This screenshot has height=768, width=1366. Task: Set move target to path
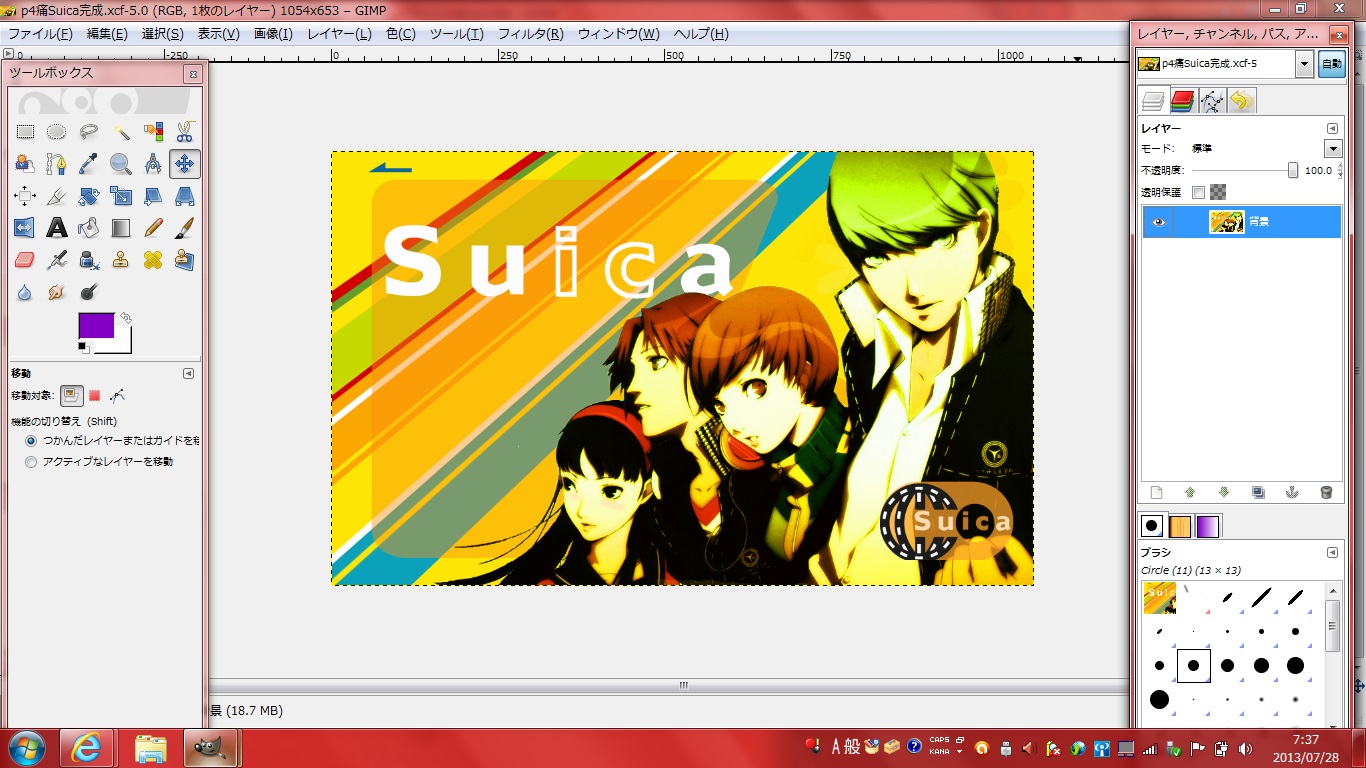[x=118, y=395]
